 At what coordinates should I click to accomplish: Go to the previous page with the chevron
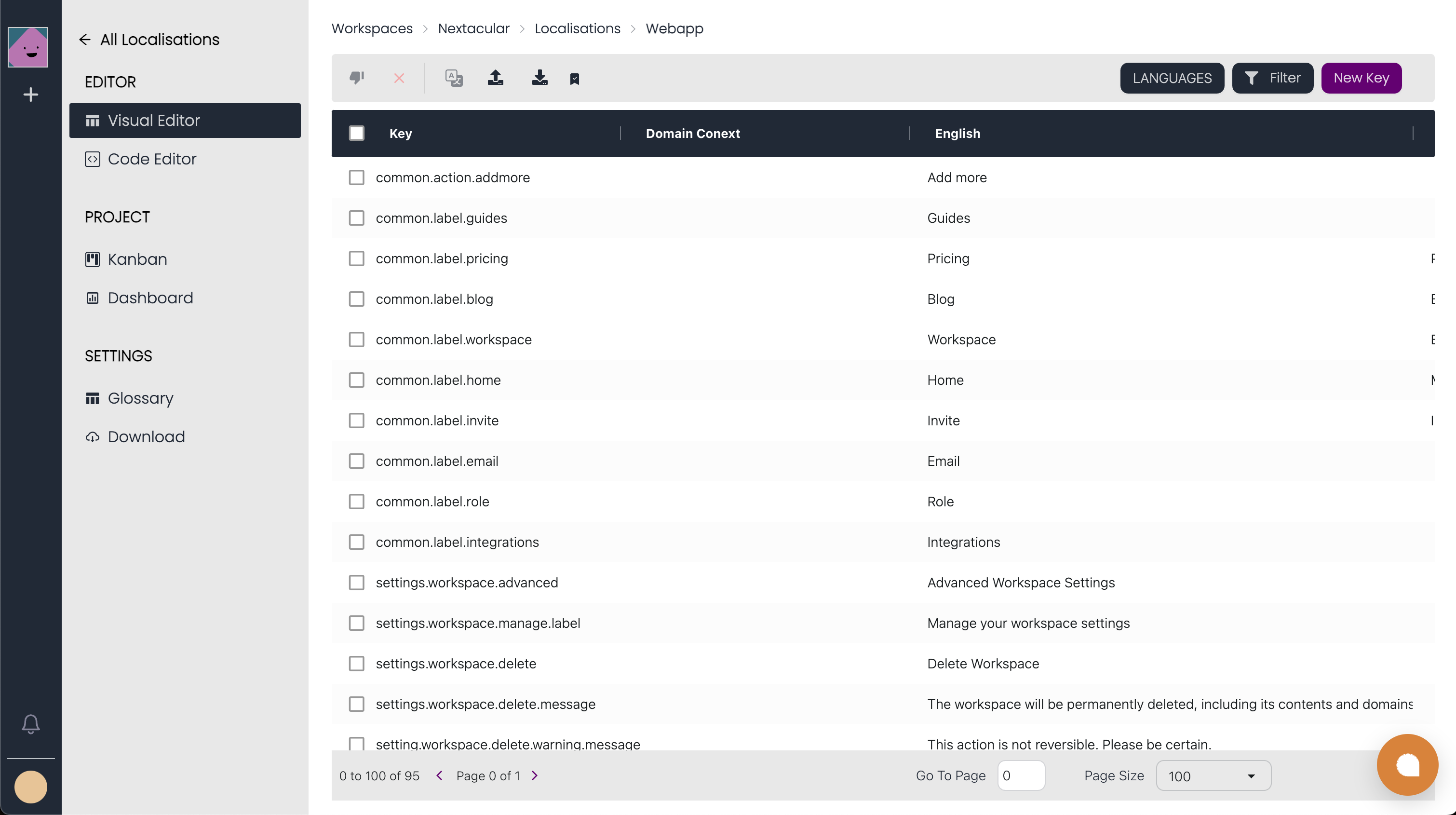[x=439, y=775]
